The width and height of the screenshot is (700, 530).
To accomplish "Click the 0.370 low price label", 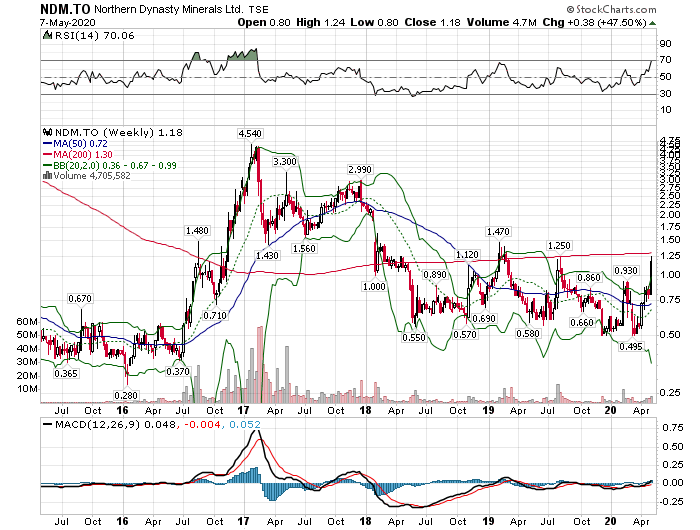I will point(178,371).
